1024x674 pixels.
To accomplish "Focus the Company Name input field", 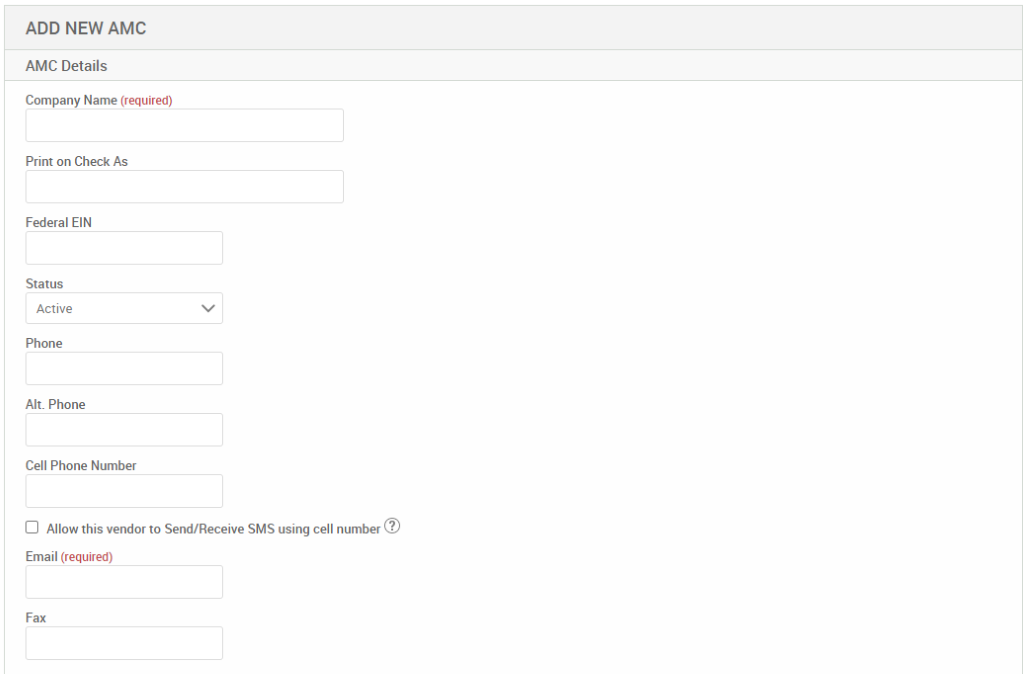I will tap(184, 126).
